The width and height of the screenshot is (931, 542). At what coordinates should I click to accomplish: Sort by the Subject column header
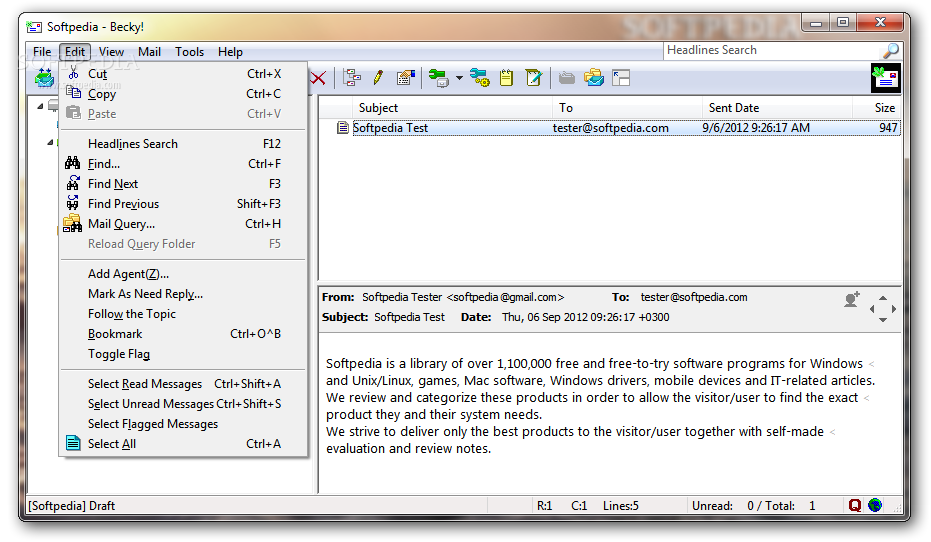(x=452, y=107)
